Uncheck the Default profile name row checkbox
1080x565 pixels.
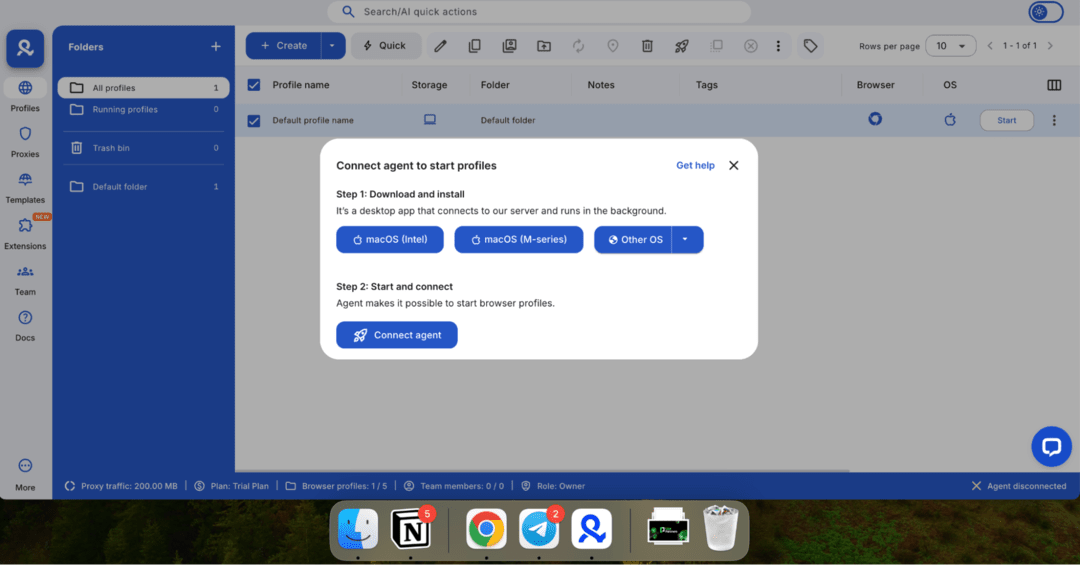pyautogui.click(x=254, y=121)
